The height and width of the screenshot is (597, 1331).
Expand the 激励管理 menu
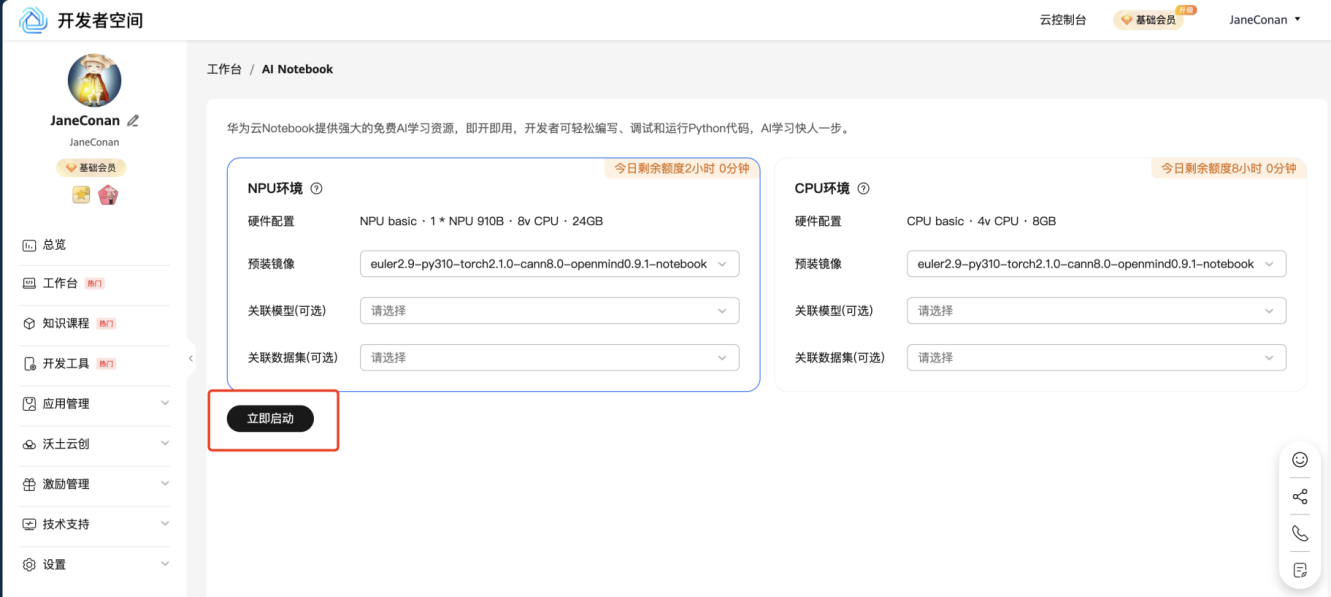click(x=95, y=484)
